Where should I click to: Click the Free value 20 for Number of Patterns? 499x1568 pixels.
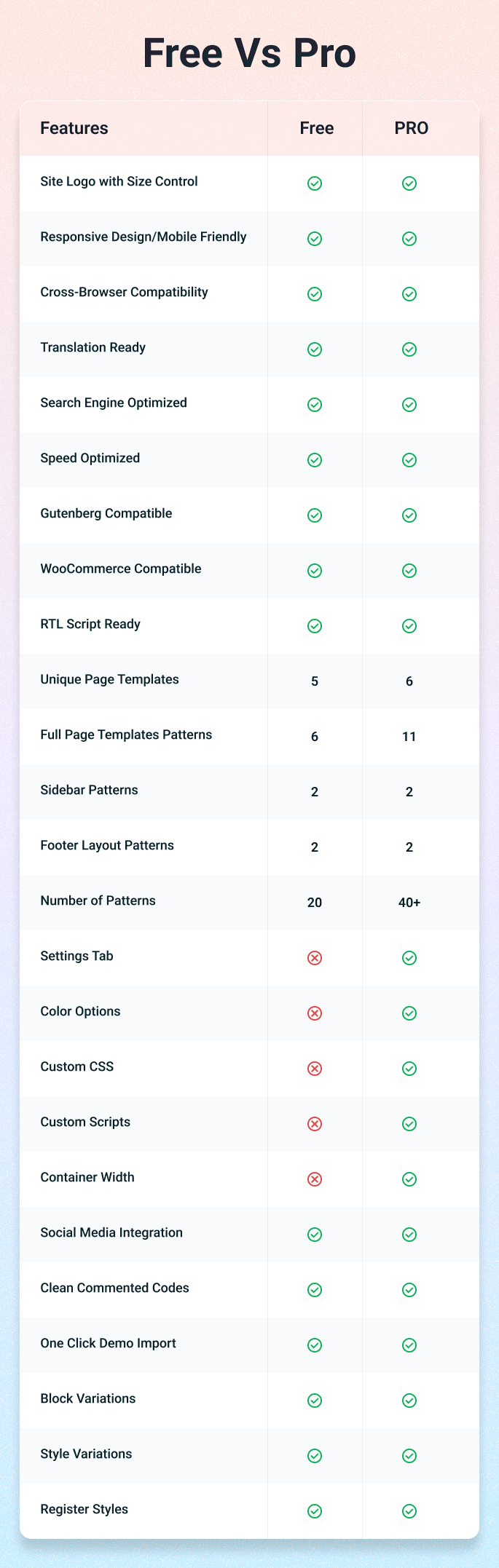point(315,903)
